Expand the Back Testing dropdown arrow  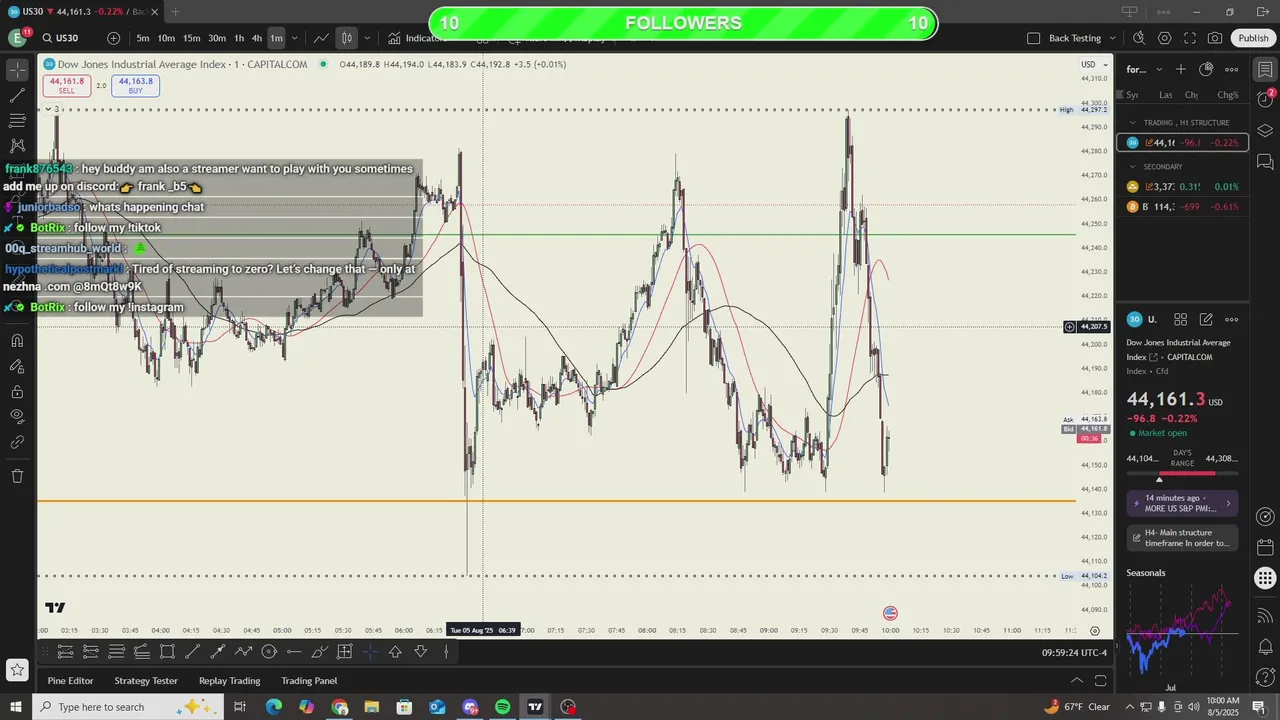coord(1112,38)
